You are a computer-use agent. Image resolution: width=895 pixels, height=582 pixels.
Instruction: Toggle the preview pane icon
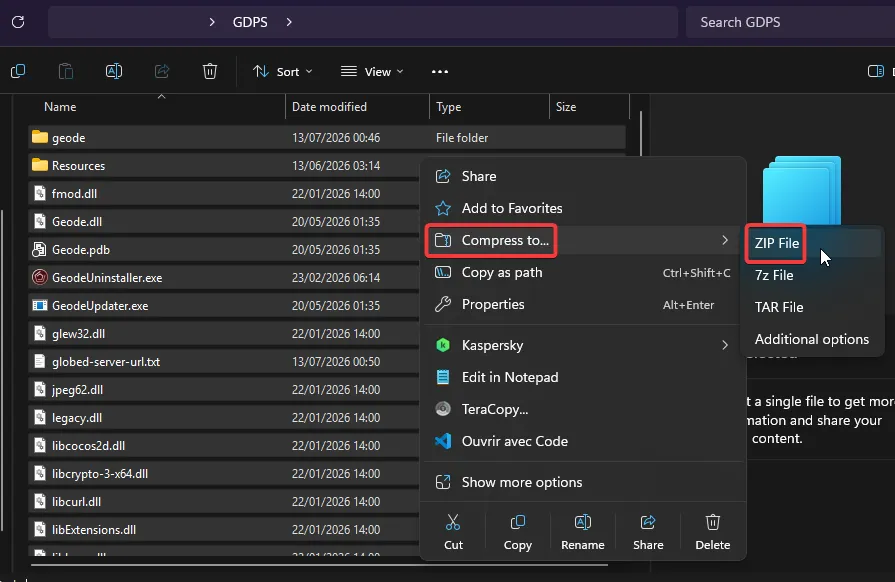tap(876, 71)
